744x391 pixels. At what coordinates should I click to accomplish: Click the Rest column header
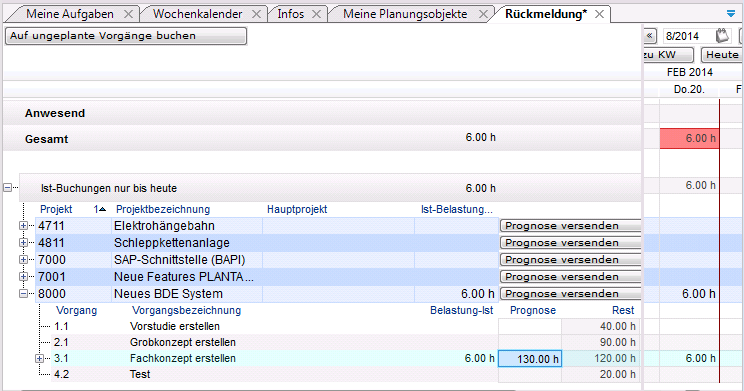[x=623, y=310]
